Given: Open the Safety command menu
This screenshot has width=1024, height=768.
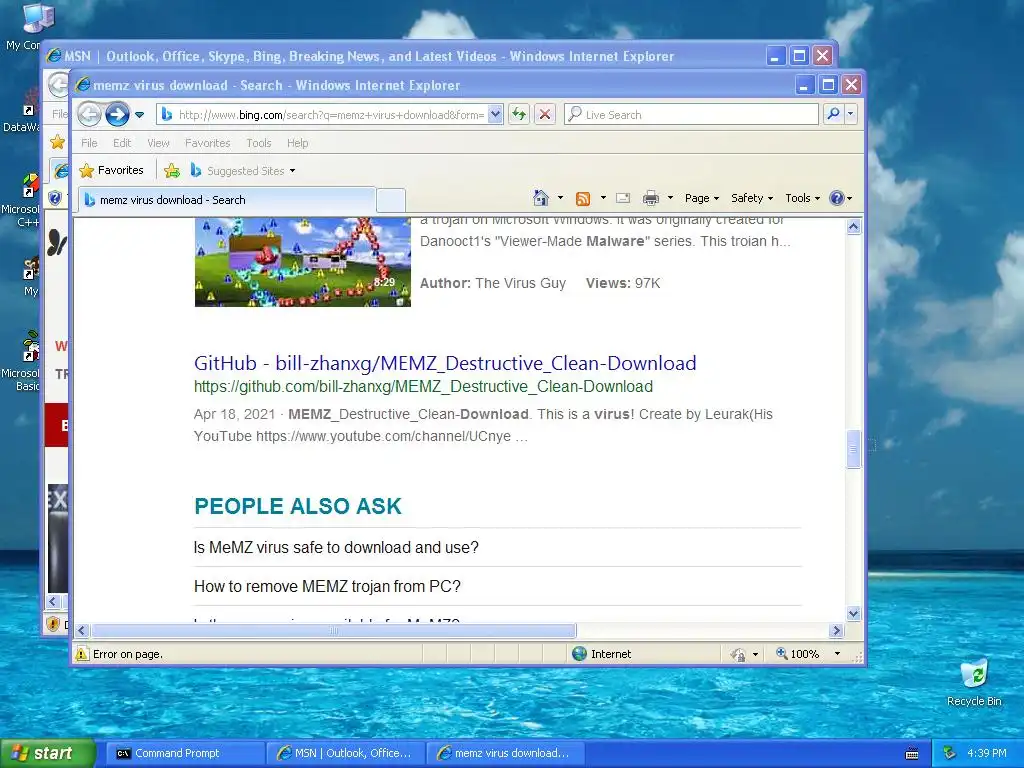Looking at the screenshot, I should coord(752,198).
